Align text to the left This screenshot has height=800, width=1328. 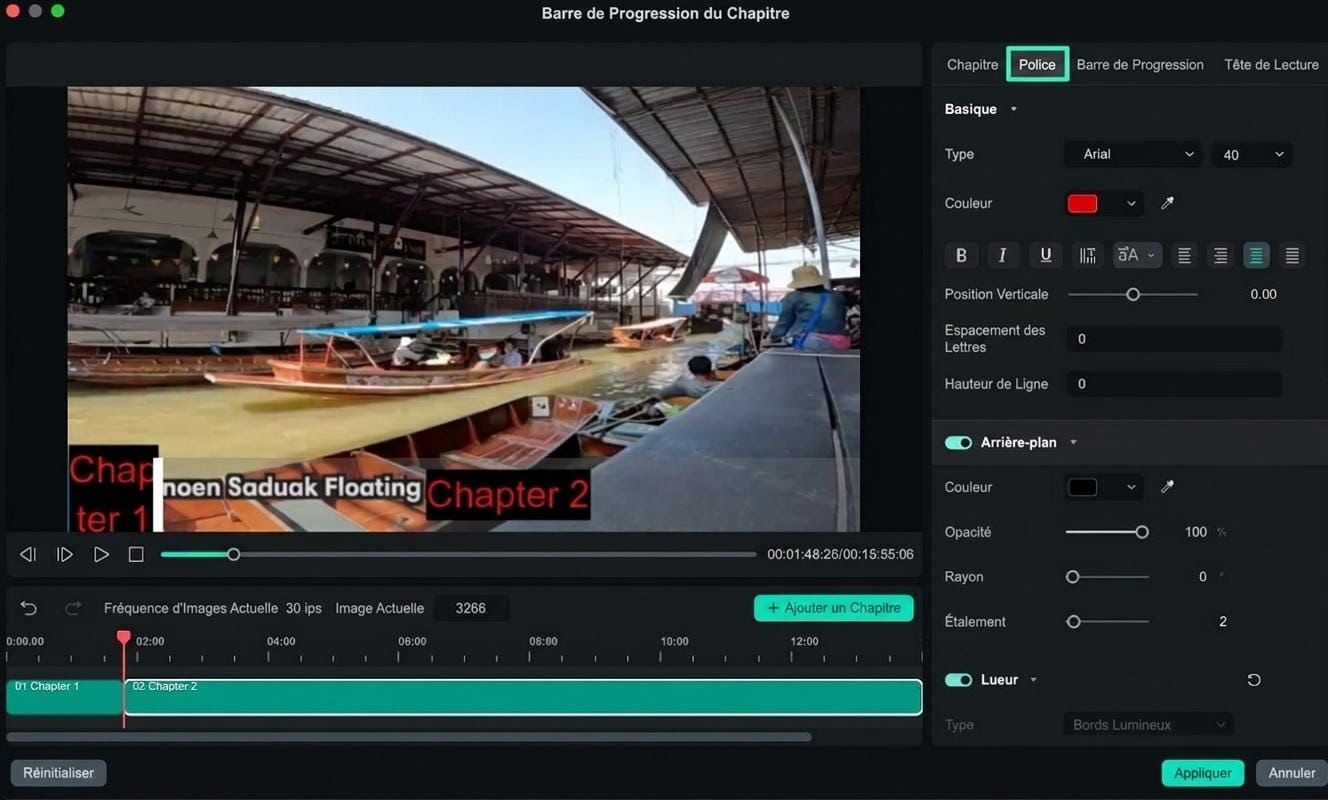point(1184,256)
